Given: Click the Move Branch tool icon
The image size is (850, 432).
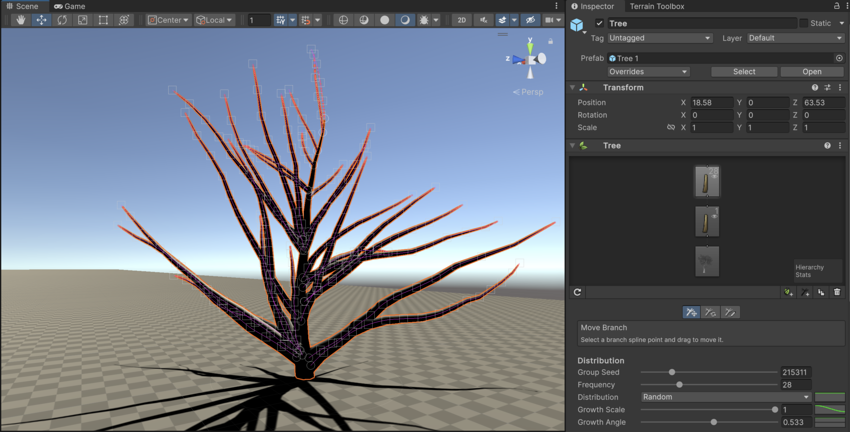Looking at the screenshot, I should 691,313.
